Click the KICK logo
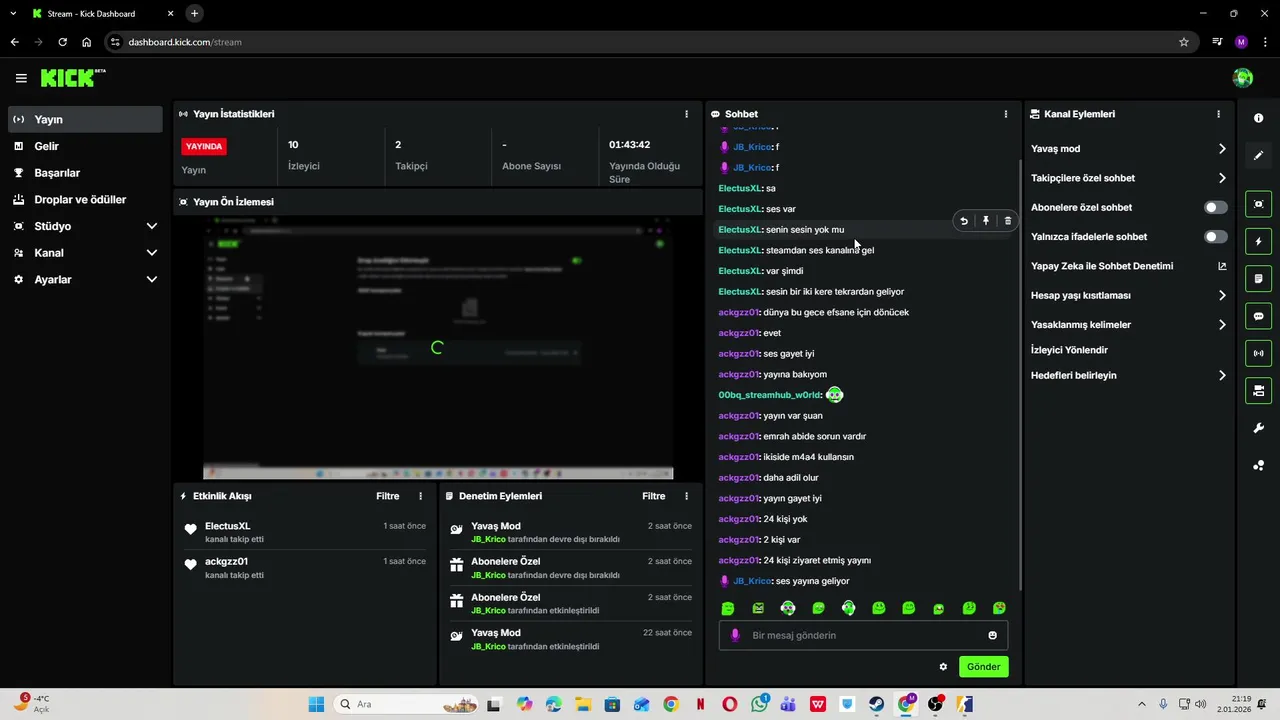The image size is (1280, 720). point(73,78)
